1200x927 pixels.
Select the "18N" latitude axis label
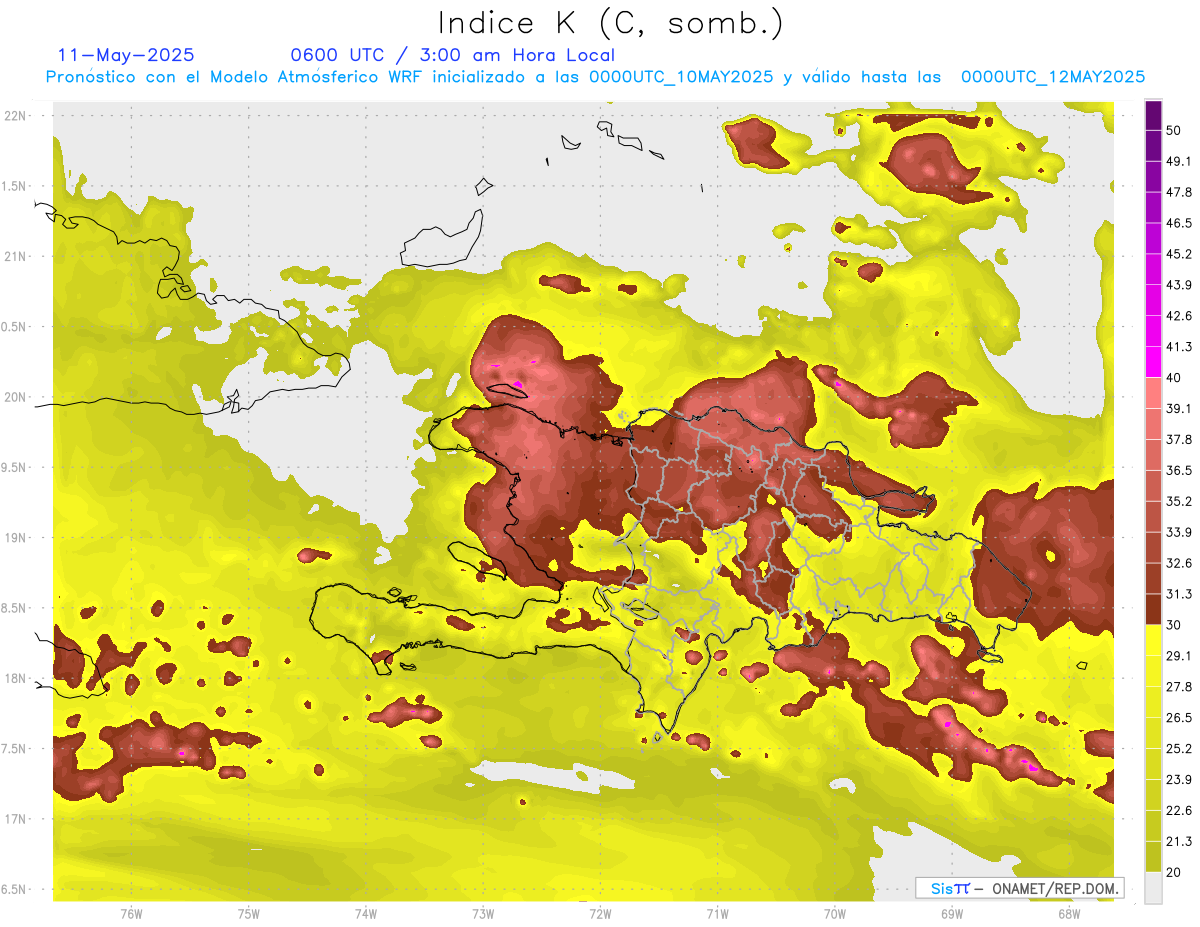click(15, 678)
